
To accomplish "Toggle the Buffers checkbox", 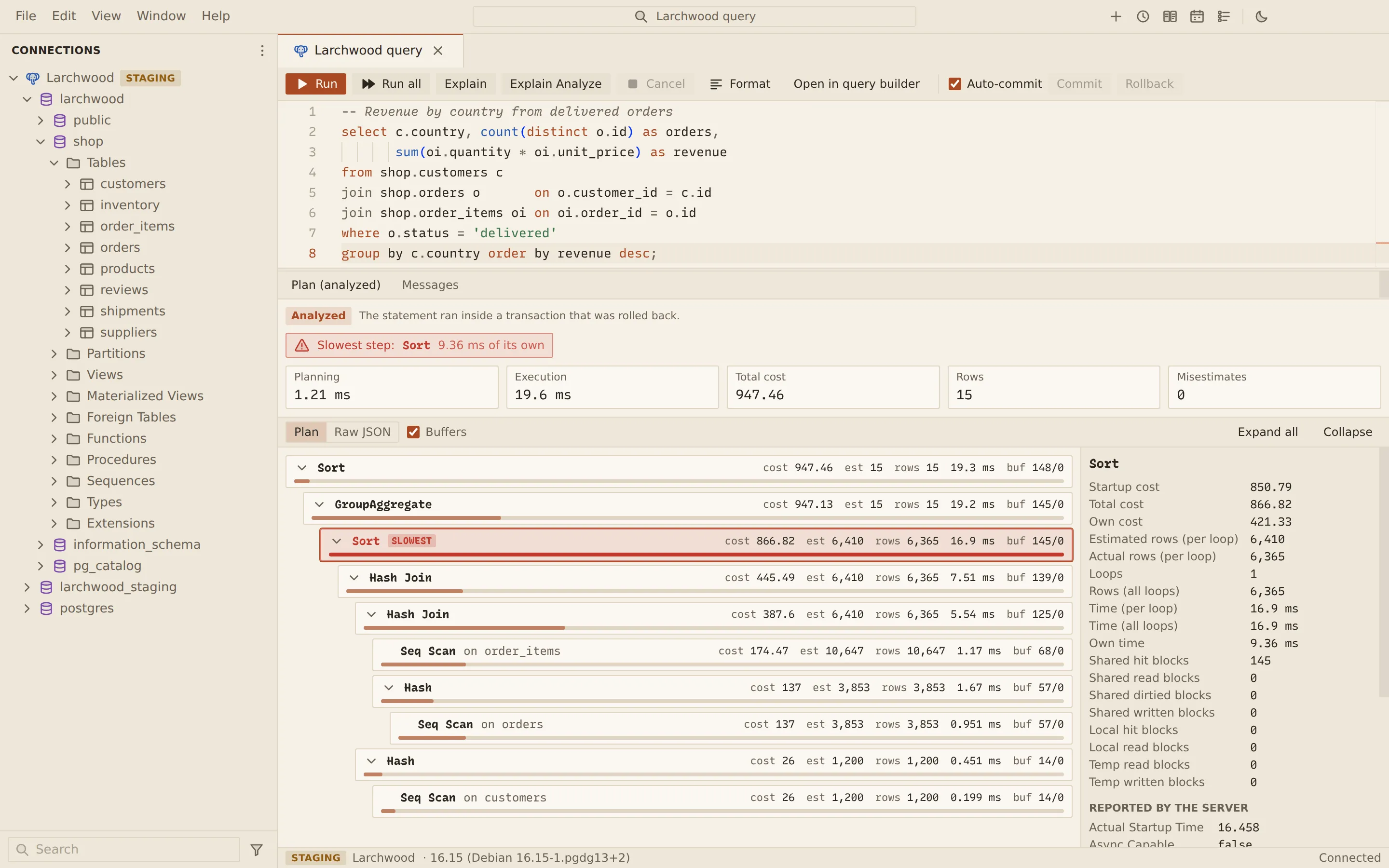I will click(x=413, y=432).
